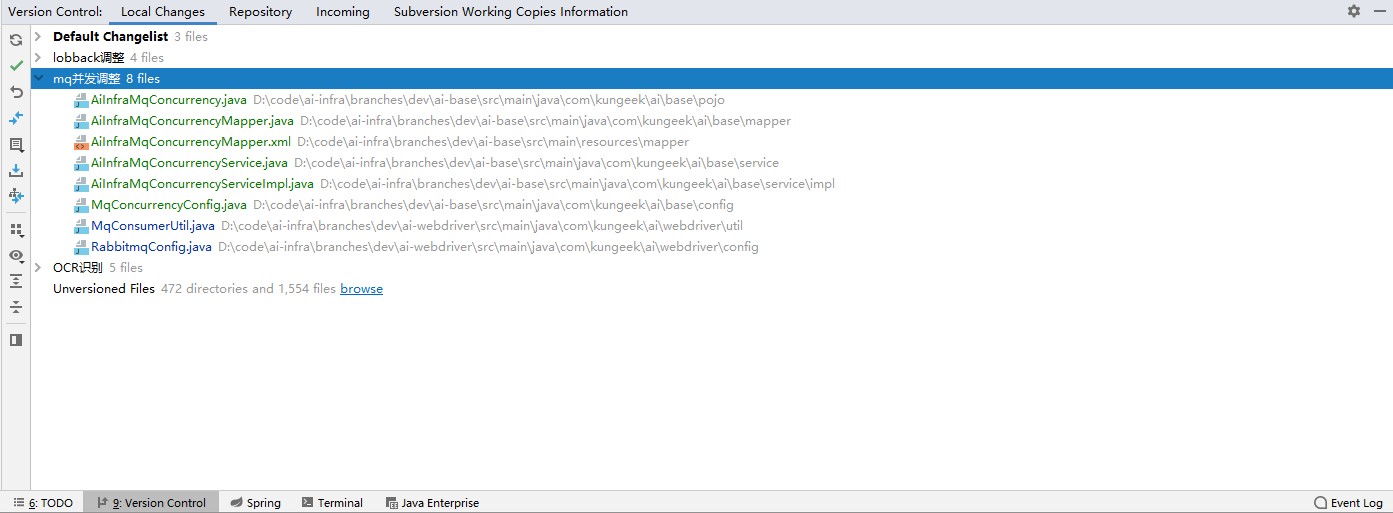Open the Incoming tab
Image resolution: width=1393 pixels, height=513 pixels.
[x=342, y=12]
